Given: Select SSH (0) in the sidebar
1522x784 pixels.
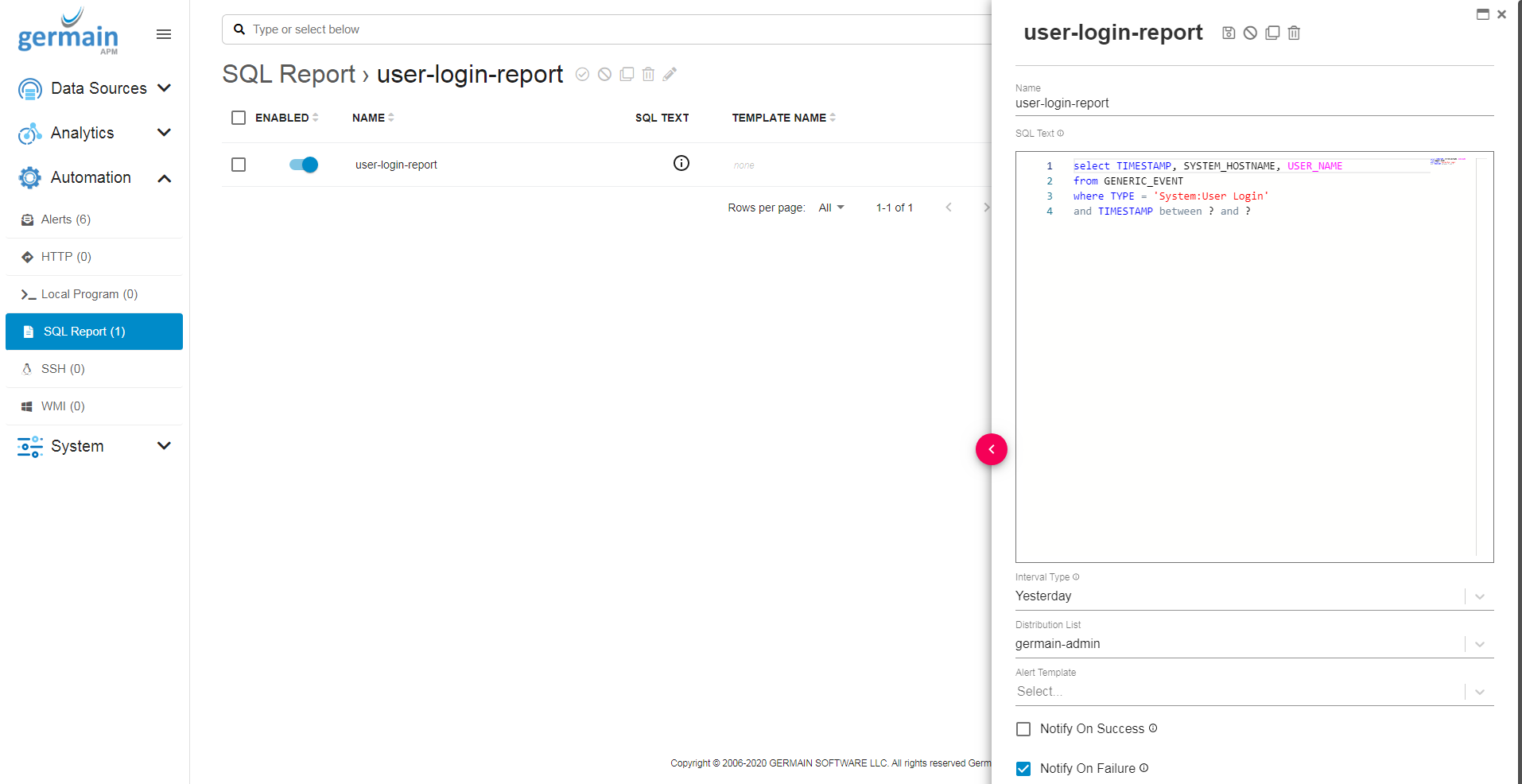Looking at the screenshot, I should coord(63,369).
